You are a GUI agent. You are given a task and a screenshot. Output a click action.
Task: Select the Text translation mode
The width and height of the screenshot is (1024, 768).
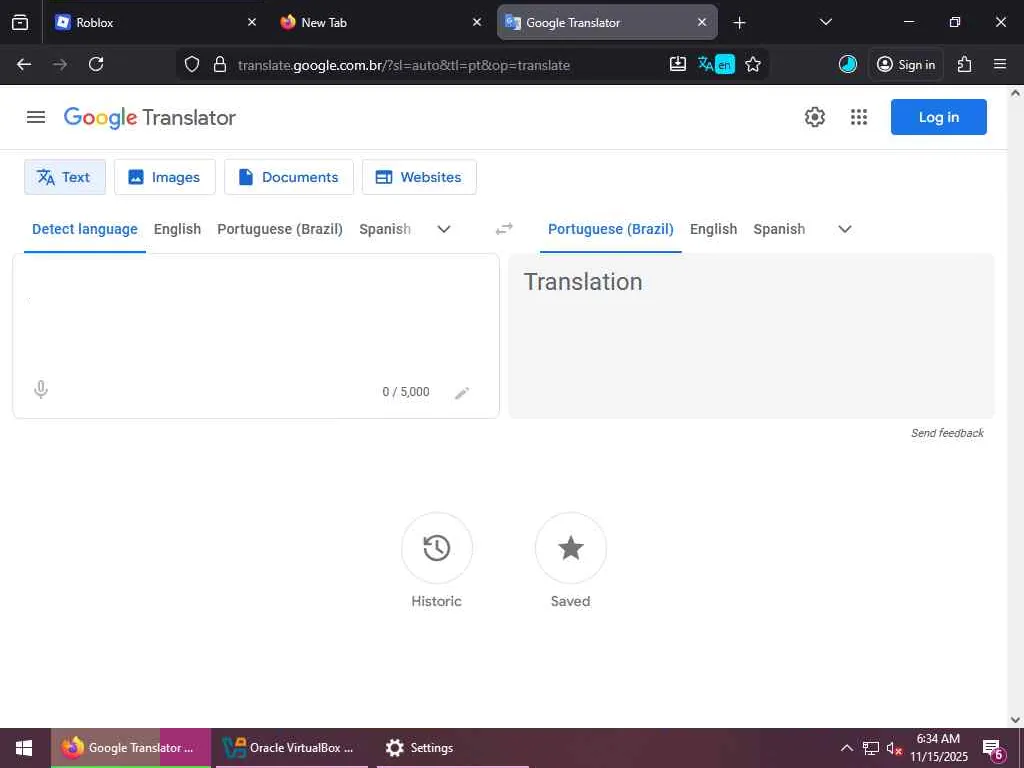(x=65, y=177)
